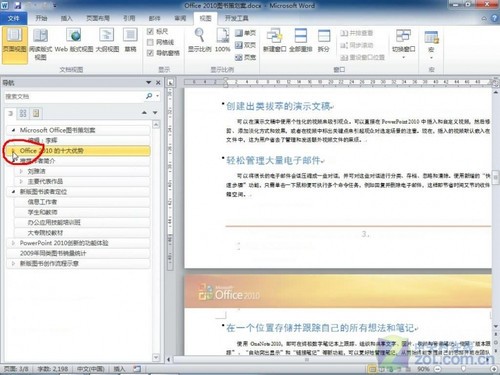Switch to the 开发工具 Developer tab
The width and height of the screenshot is (500, 375).
click(236, 18)
